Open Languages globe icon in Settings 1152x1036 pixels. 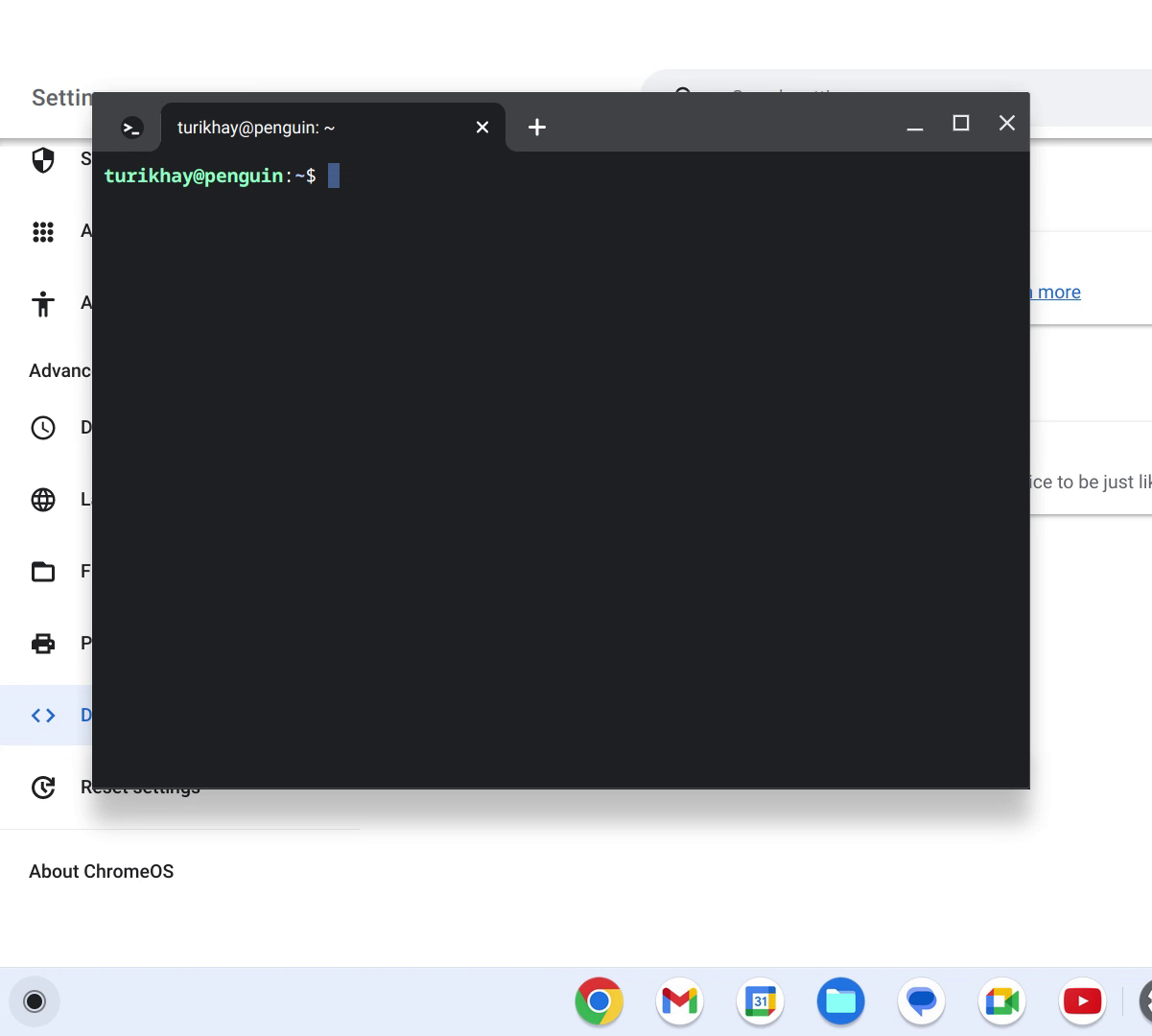[43, 500]
